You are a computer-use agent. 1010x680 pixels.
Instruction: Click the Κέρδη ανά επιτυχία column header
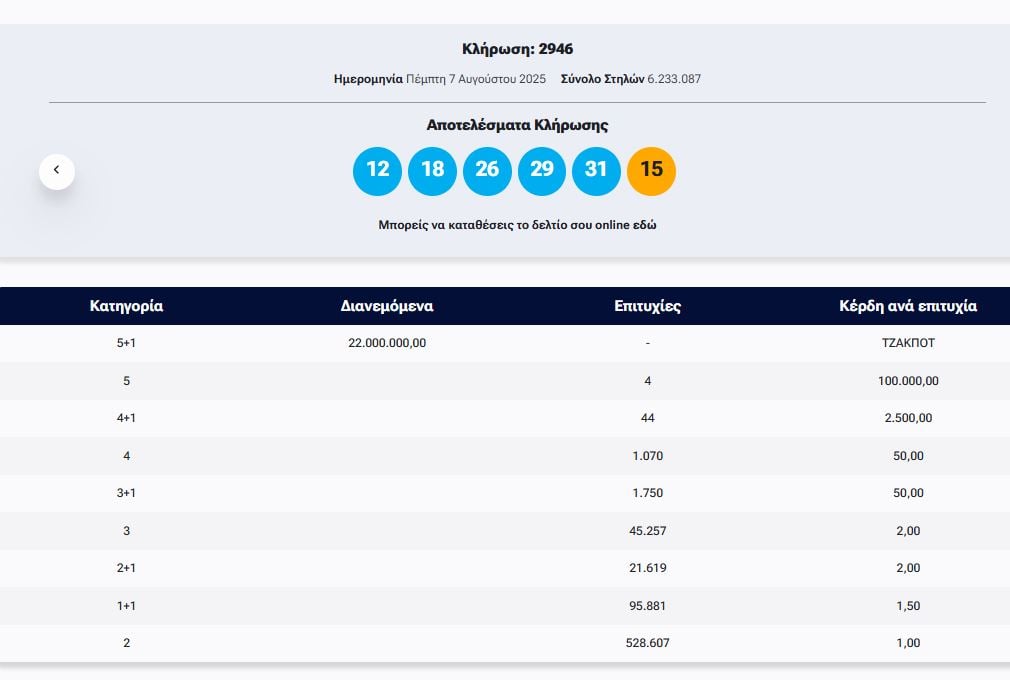pos(908,306)
